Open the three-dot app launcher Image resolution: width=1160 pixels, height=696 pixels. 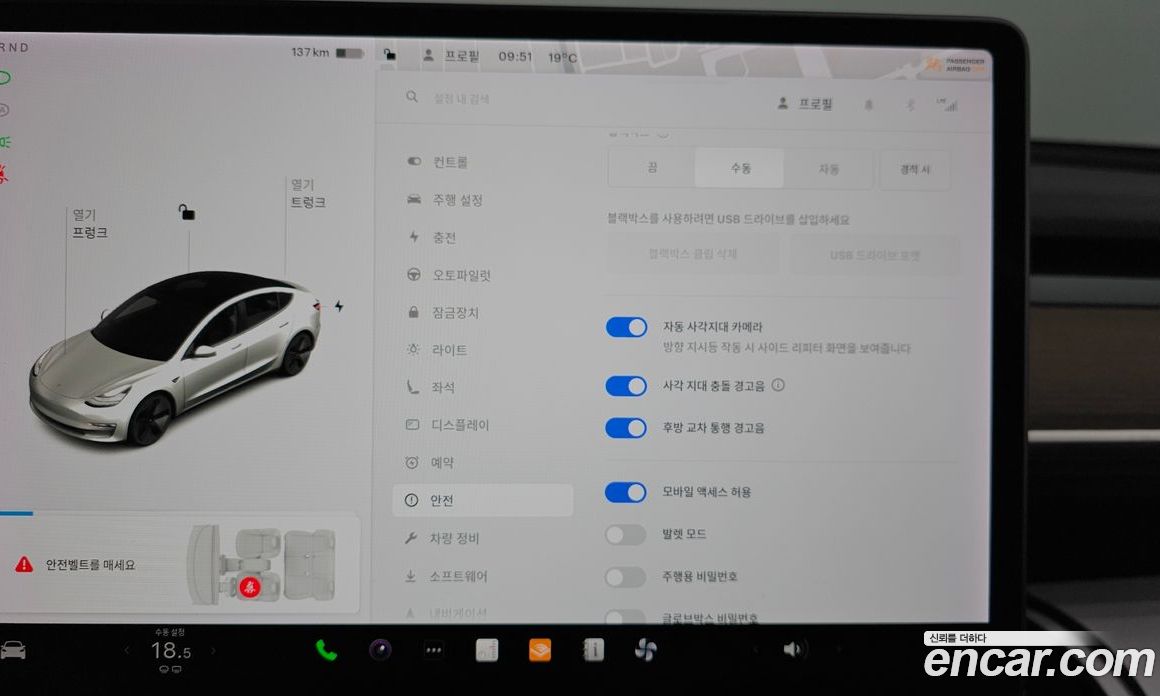coord(433,650)
